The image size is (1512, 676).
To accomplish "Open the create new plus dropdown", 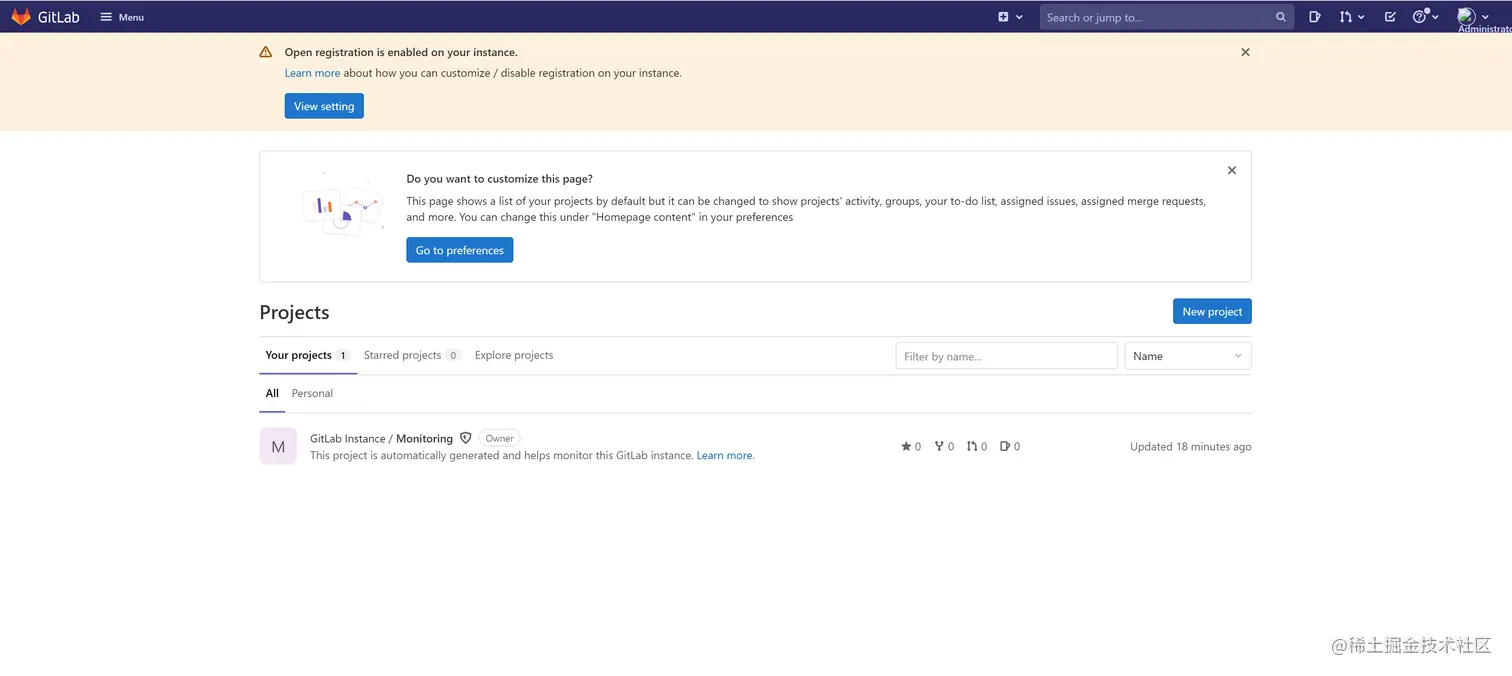I will pos(1010,17).
